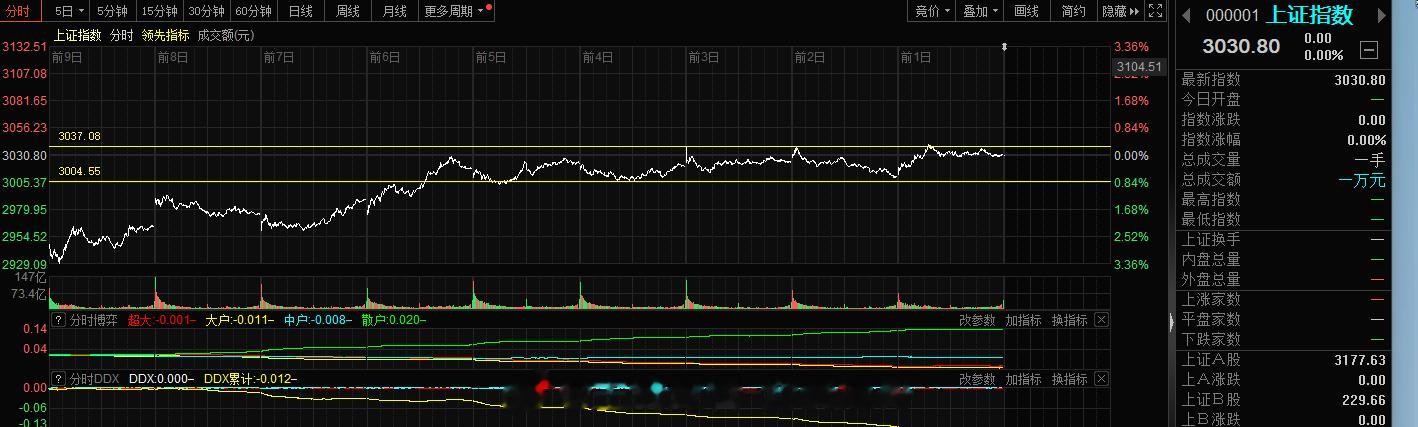Click 总成交额 row in quote panel
The height and width of the screenshot is (427, 1418).
1283,180
